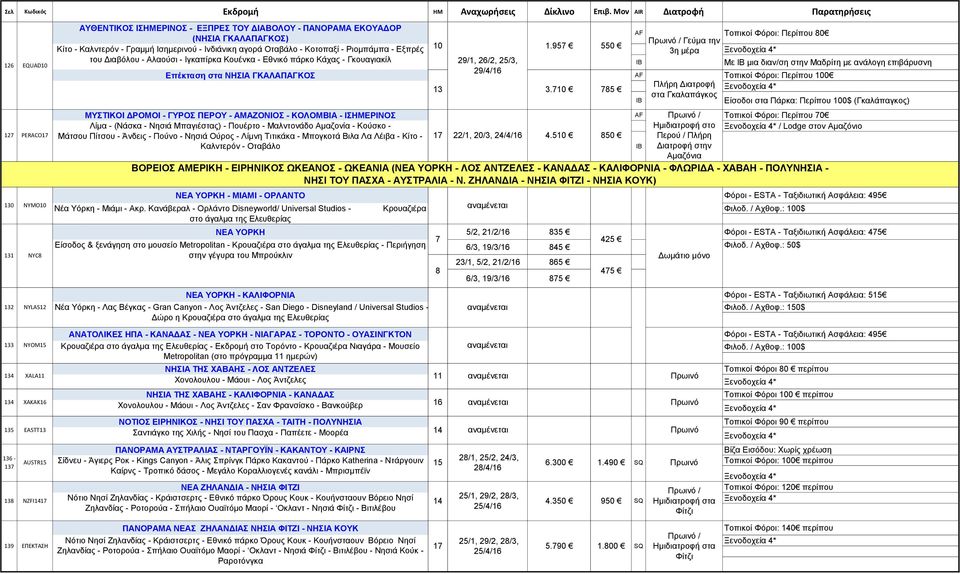This screenshot has width=960, height=574.
Task: Select trip code 'EASTT13'
Action: pos(35,430)
